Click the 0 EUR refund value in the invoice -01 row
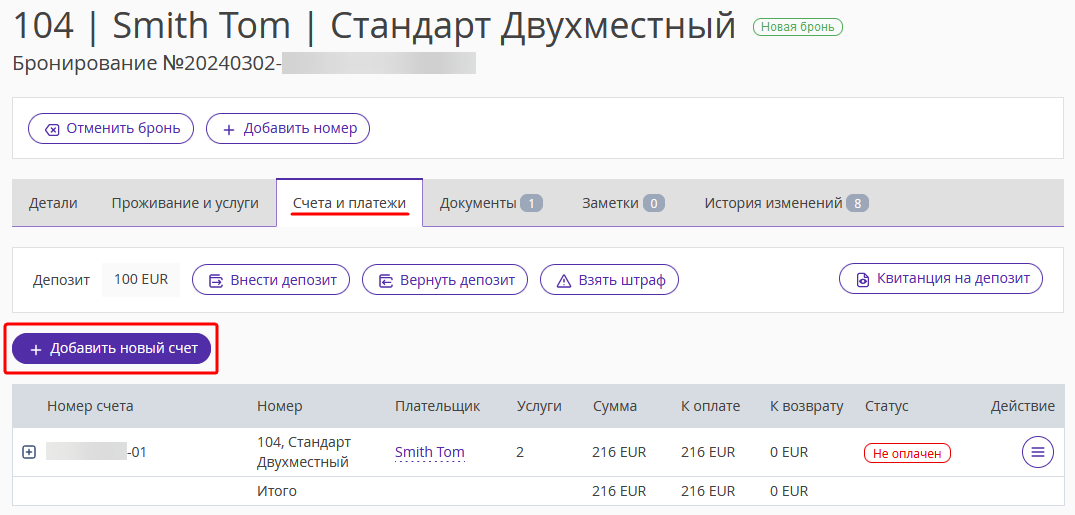This screenshot has width=1075, height=515. click(x=789, y=453)
